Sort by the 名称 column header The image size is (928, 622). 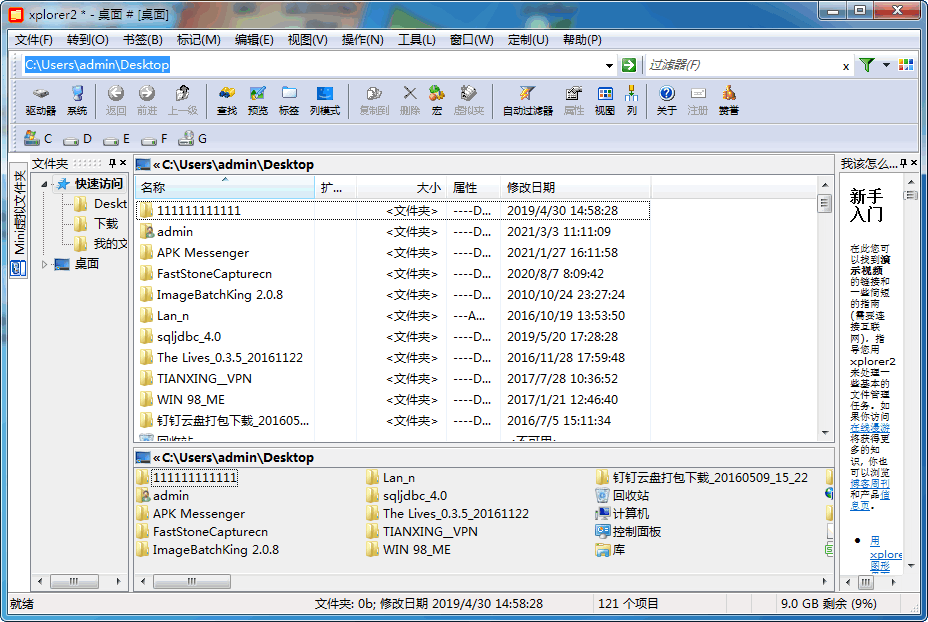[225, 188]
